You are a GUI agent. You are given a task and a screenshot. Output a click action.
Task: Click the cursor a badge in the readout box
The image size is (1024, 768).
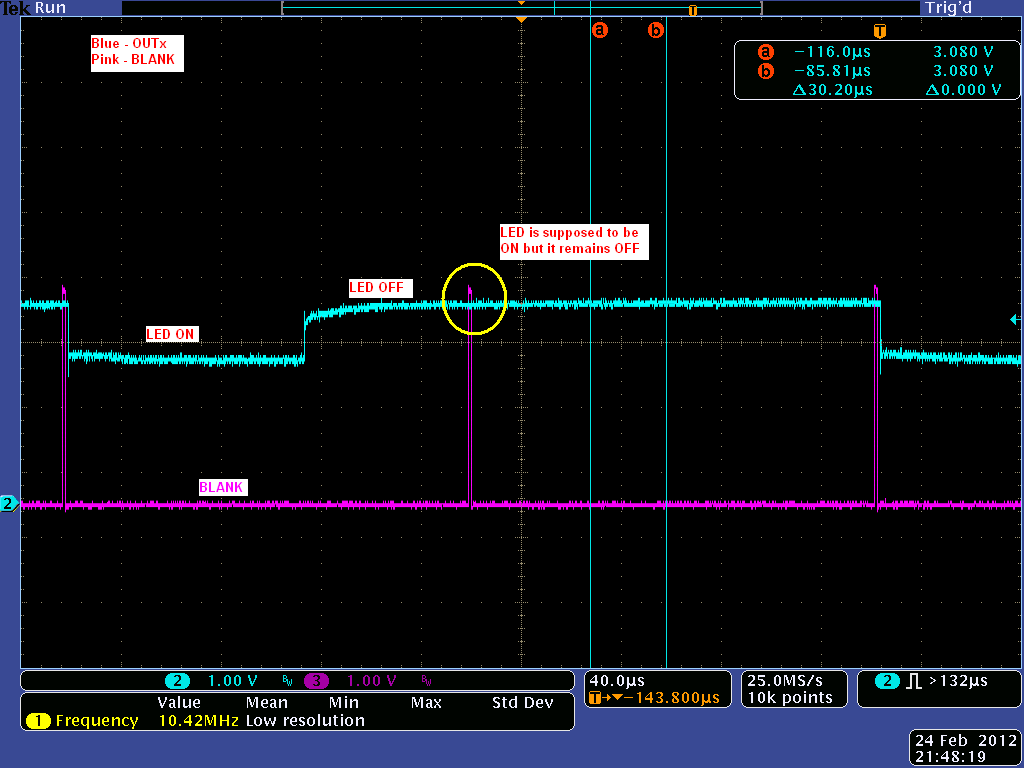click(765, 52)
